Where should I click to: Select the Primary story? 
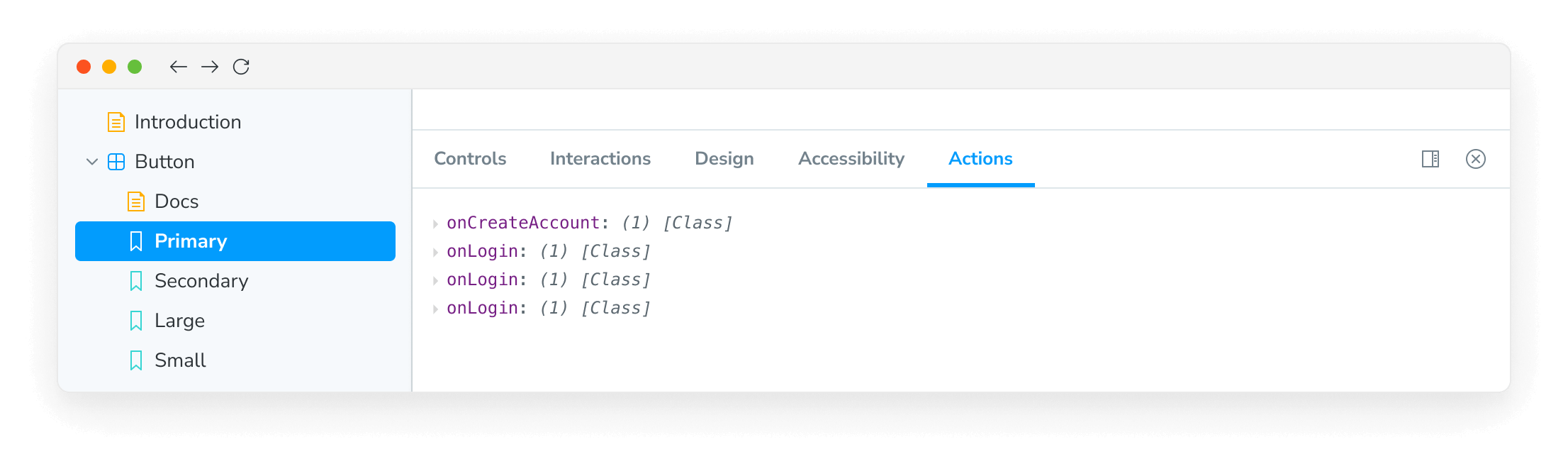(x=191, y=241)
